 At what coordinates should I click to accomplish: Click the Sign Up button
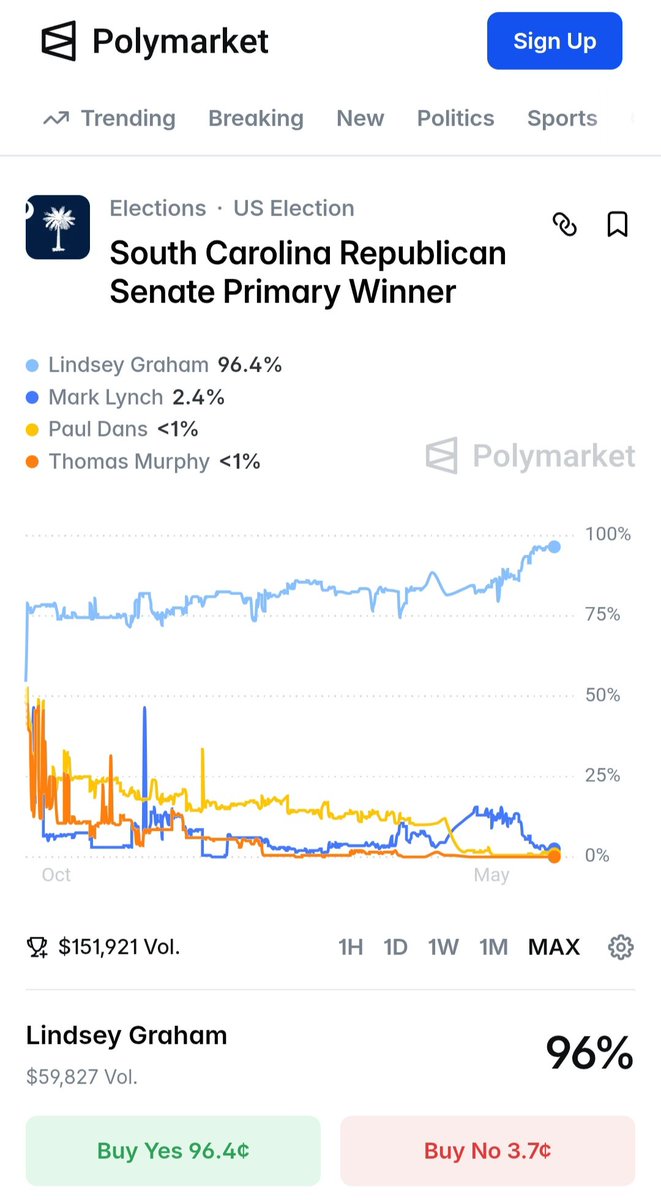tap(555, 41)
